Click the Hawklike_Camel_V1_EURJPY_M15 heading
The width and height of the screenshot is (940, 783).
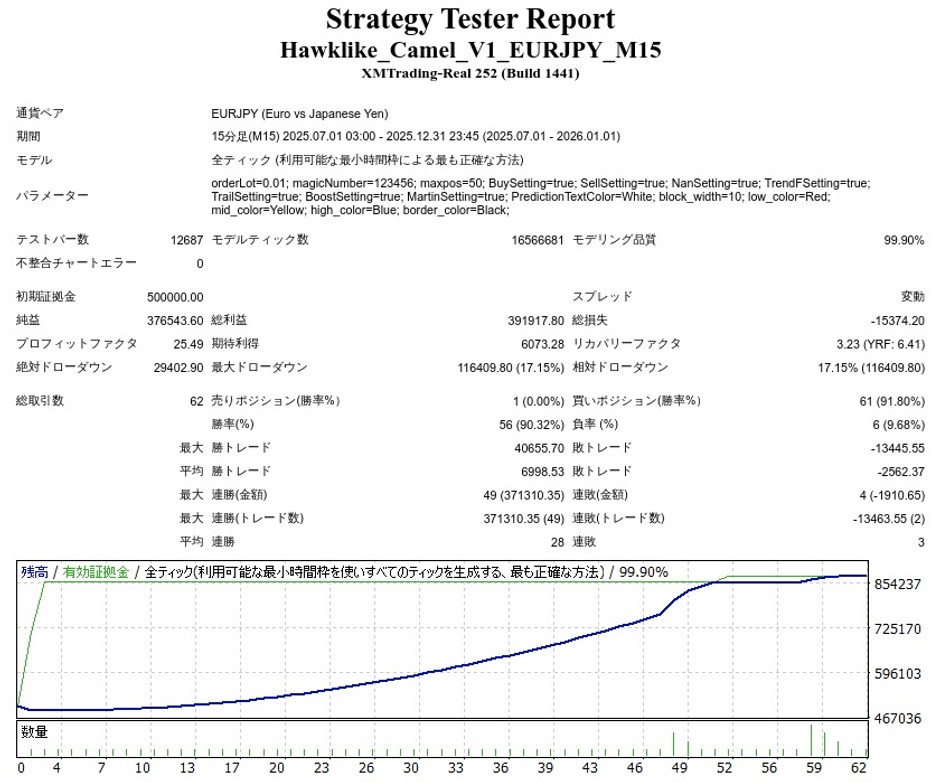click(x=469, y=50)
